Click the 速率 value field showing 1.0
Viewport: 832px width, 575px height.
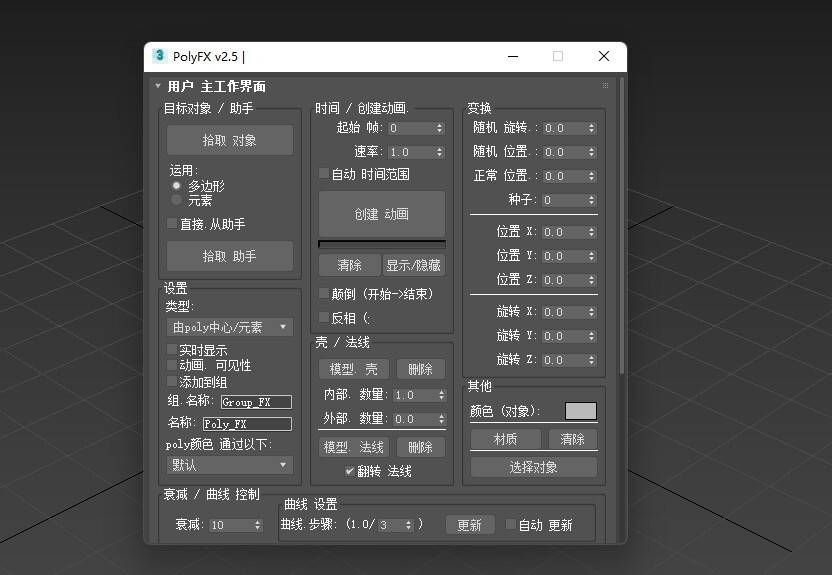412,152
